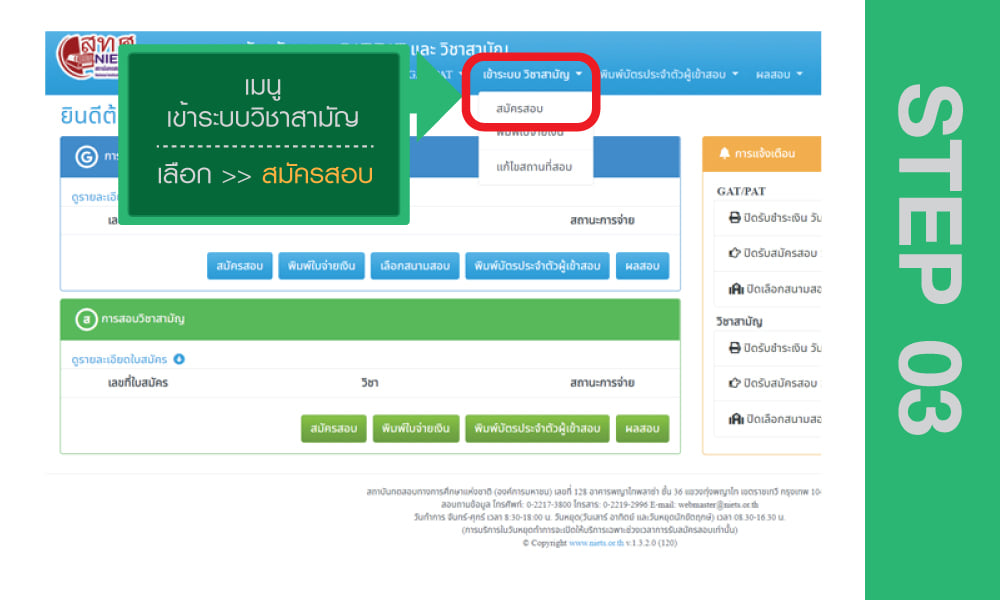Click the building icon under the GAT/PAT notifications
The image size is (1000, 600).
(736, 289)
